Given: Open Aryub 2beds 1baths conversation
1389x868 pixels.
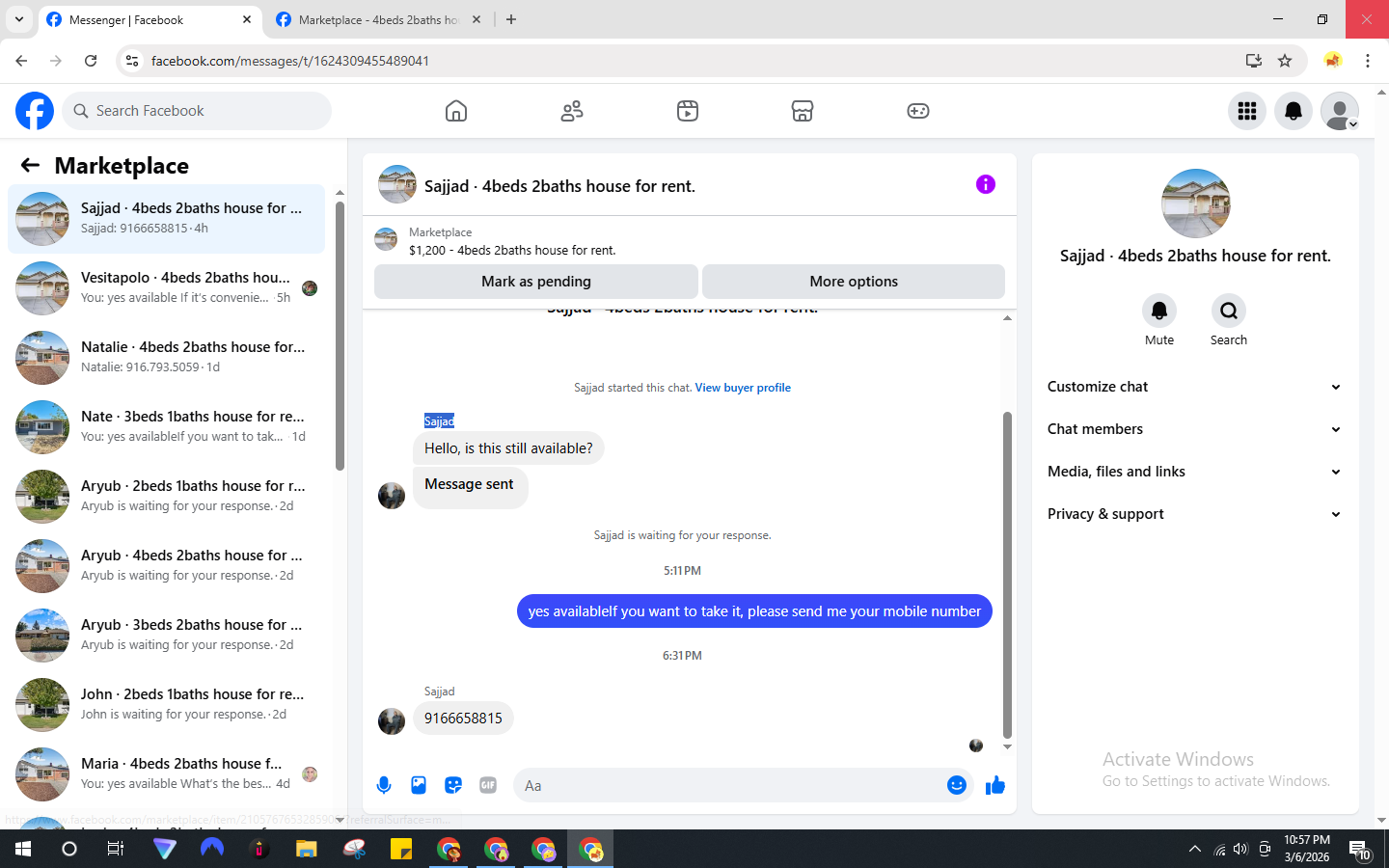Looking at the screenshot, I should tap(166, 496).
